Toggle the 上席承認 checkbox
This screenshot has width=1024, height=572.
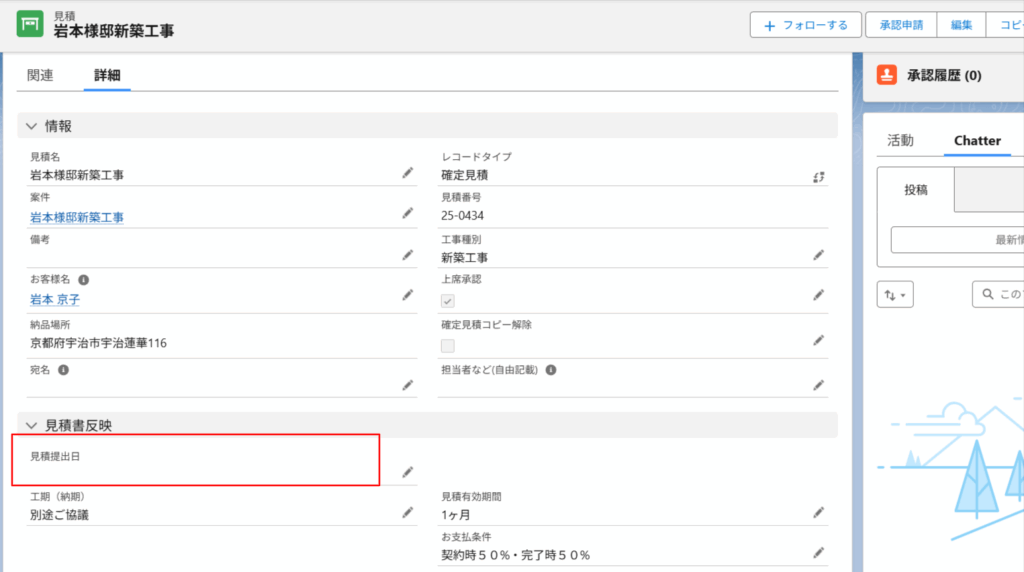448,300
